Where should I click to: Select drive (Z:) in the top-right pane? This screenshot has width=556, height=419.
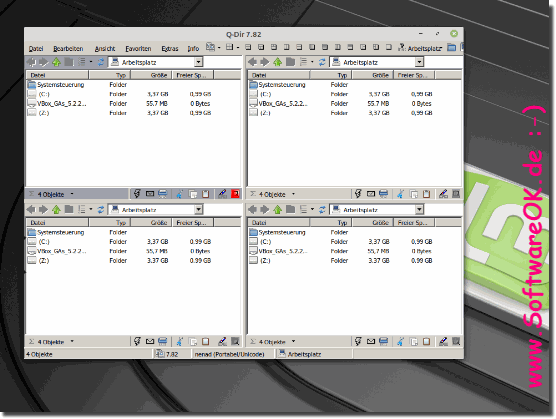coord(260,113)
